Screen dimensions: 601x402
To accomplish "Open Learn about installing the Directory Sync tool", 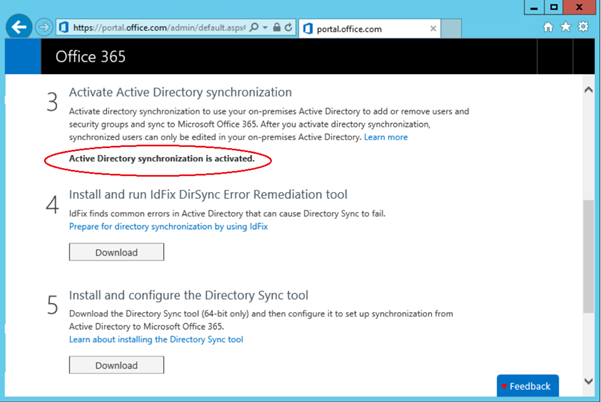I will tap(156, 340).
